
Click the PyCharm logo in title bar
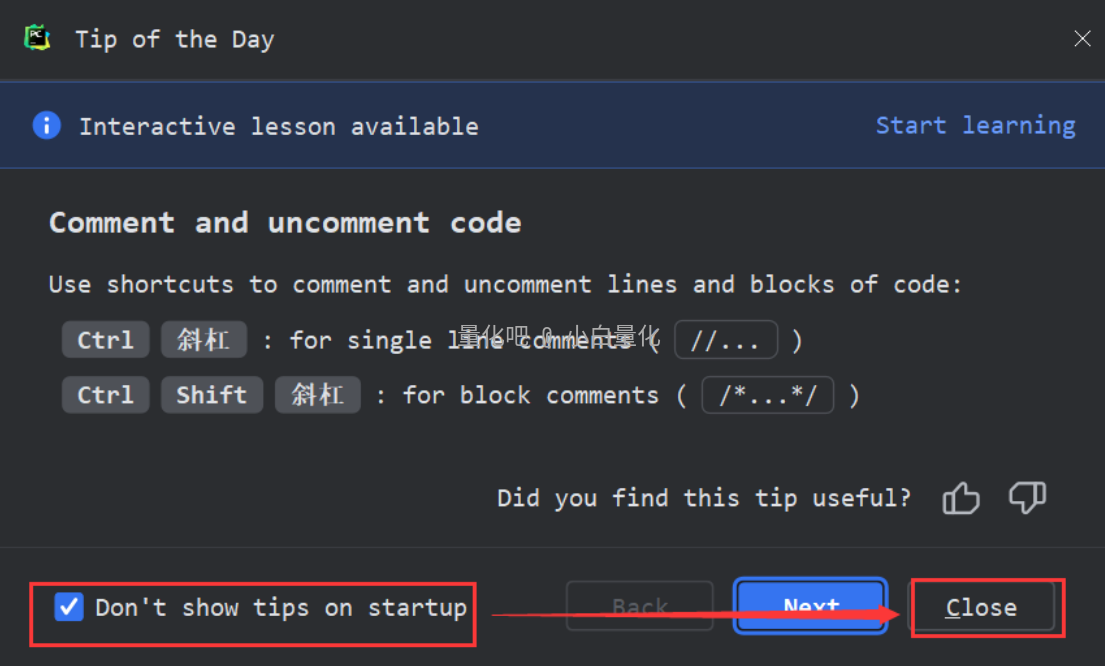(x=38, y=39)
